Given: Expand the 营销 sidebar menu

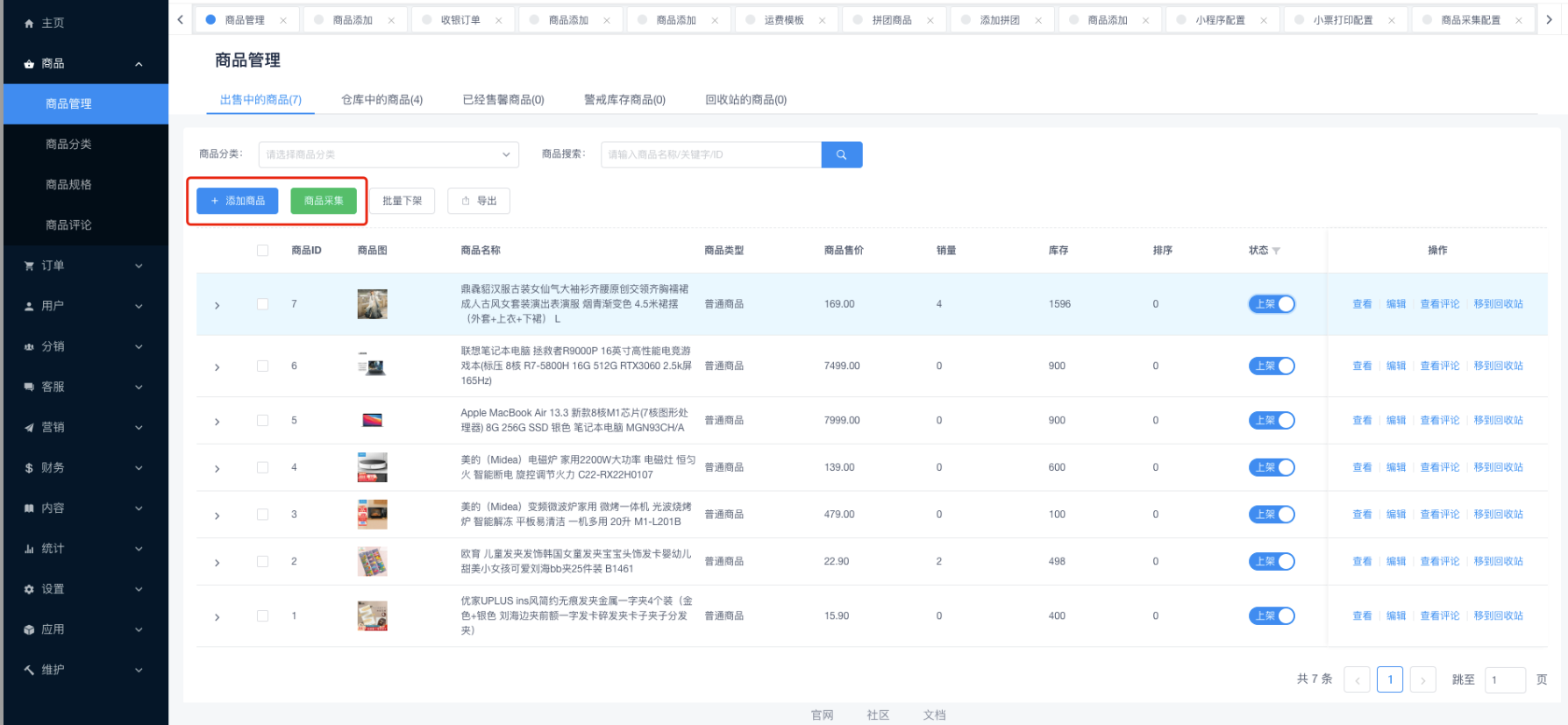Looking at the screenshot, I should click(83, 428).
